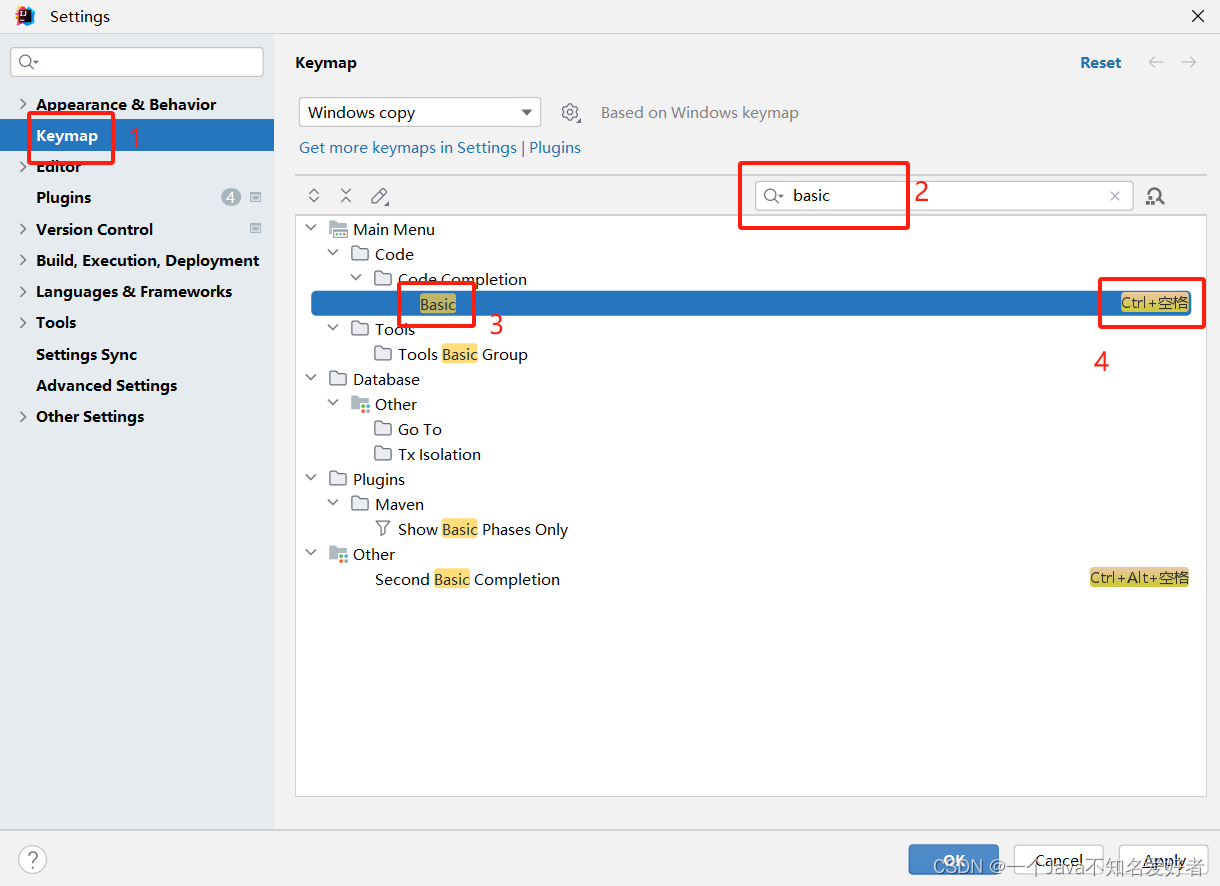Select the Go To folder row
1220x886 pixels.
pos(420,429)
